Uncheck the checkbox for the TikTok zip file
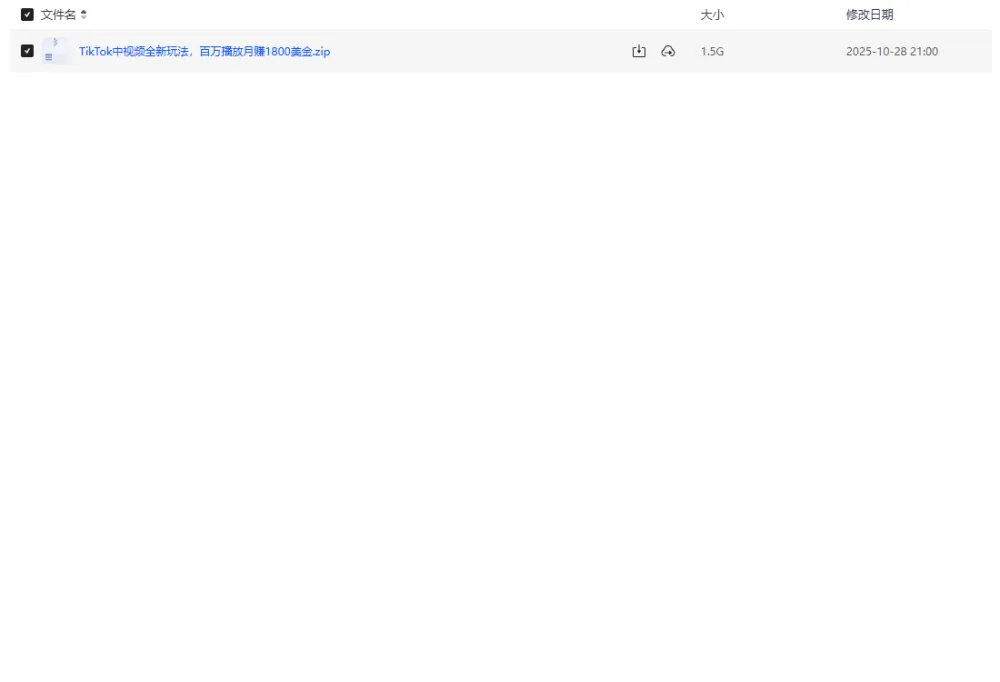The height and width of the screenshot is (682, 1000). coord(27,50)
